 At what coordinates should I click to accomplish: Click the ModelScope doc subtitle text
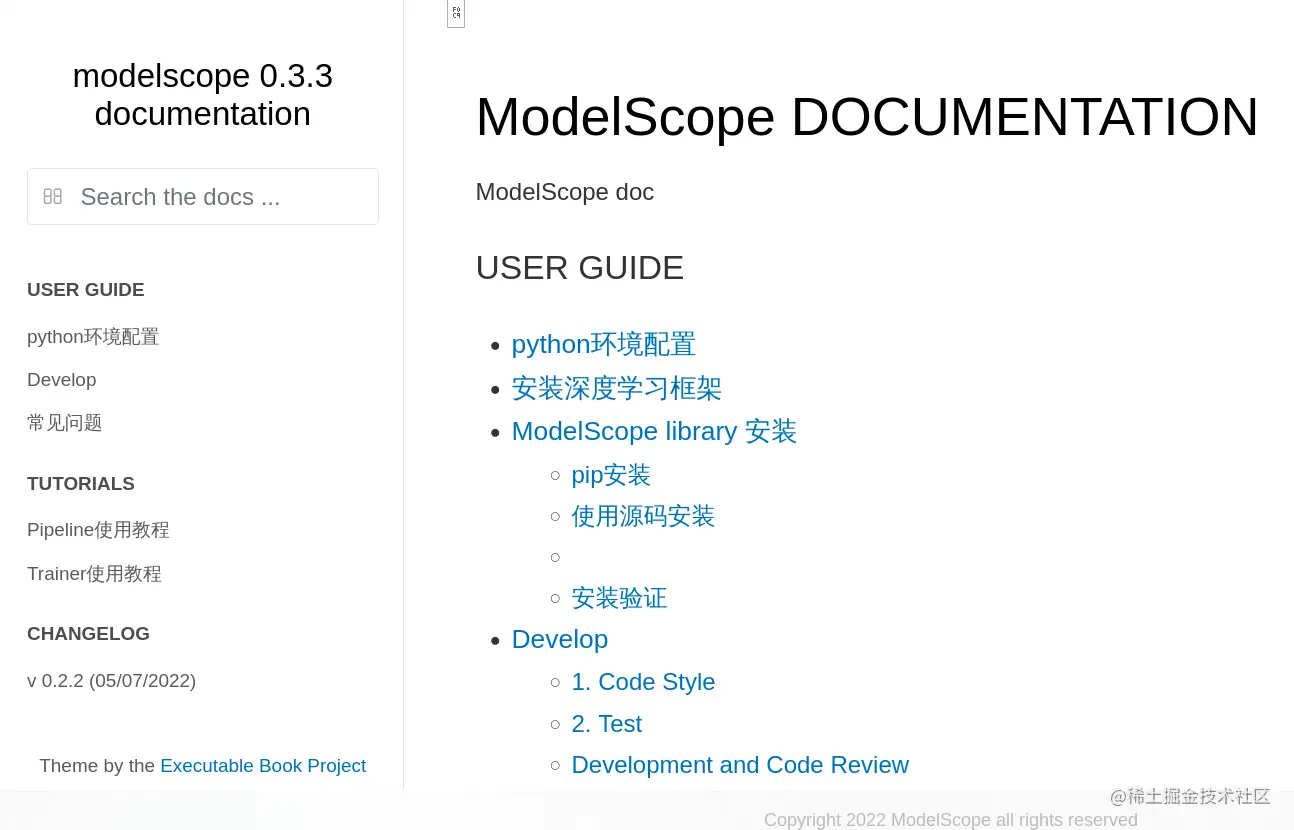[565, 192]
